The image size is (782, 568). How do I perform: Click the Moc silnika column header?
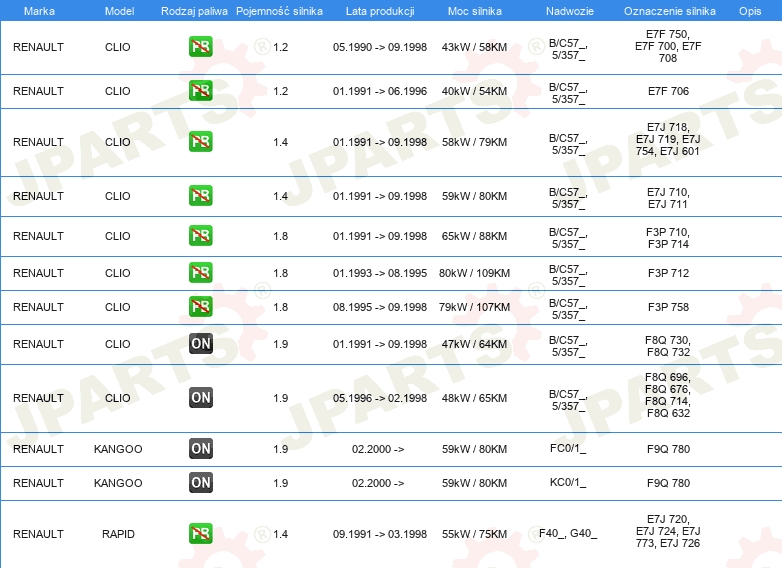click(475, 11)
